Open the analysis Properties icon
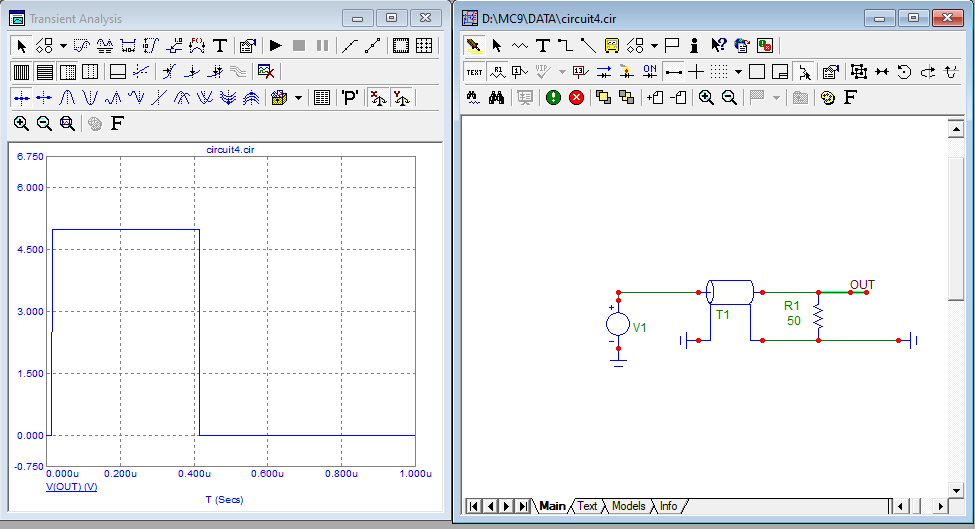975x529 pixels. coord(247,46)
